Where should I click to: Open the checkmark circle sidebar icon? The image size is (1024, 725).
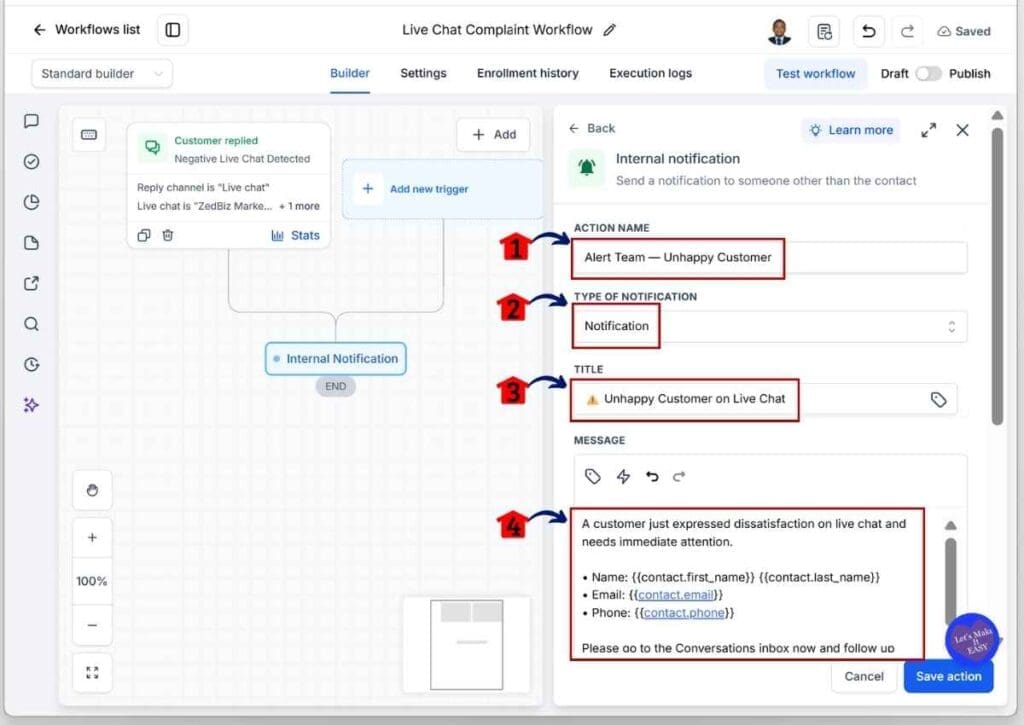tap(31, 161)
